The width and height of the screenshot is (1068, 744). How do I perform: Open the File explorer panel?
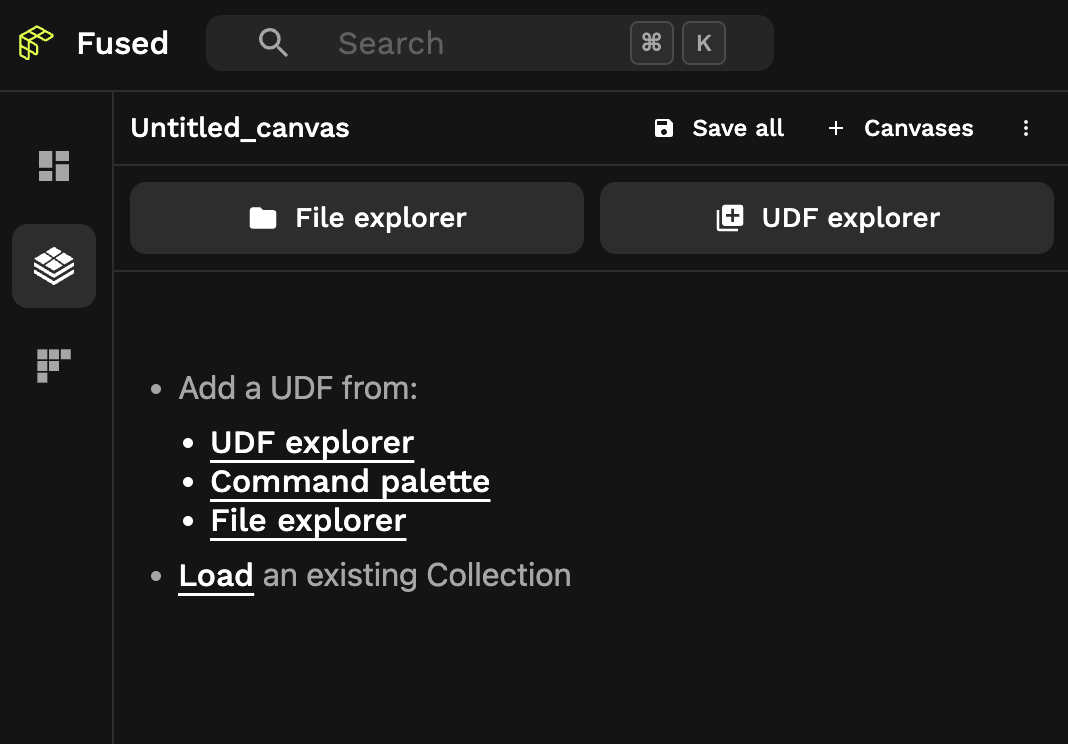tap(357, 217)
